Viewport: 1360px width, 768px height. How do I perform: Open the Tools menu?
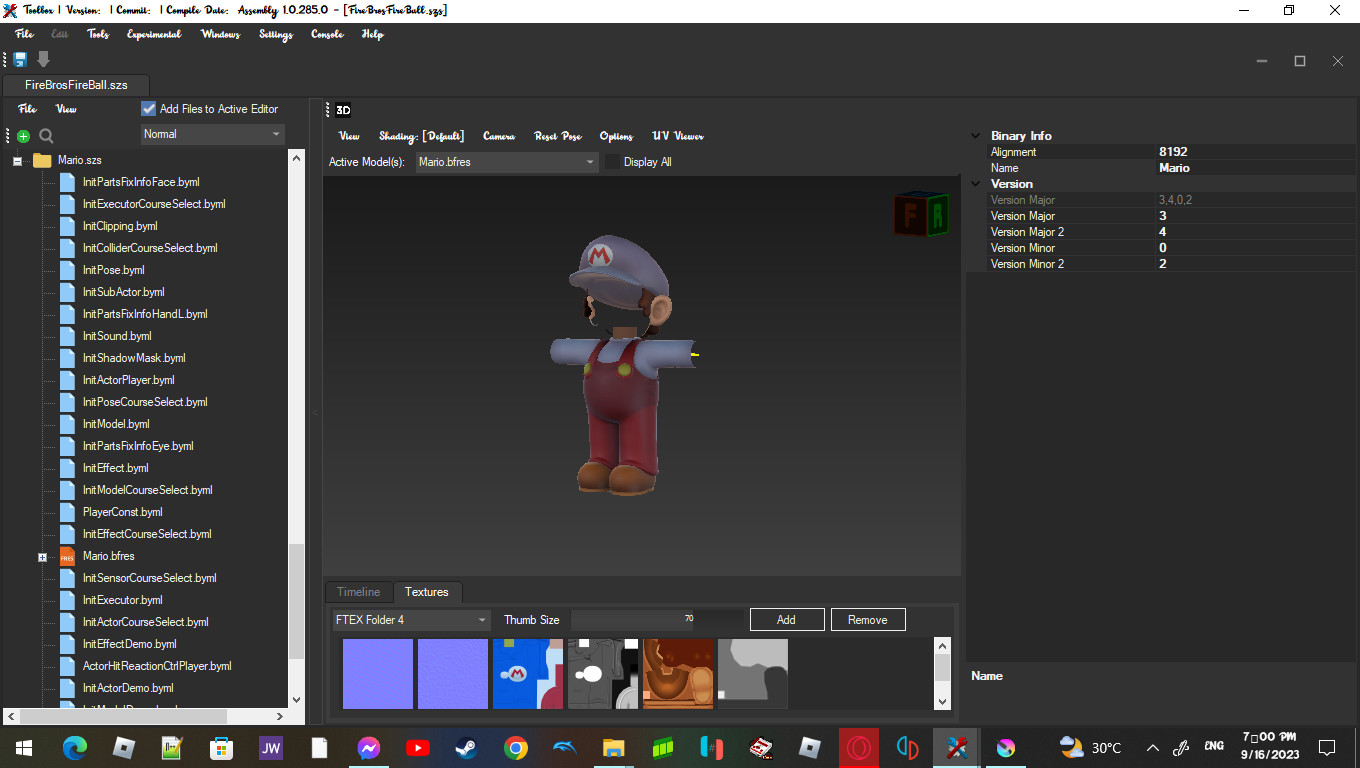point(98,34)
